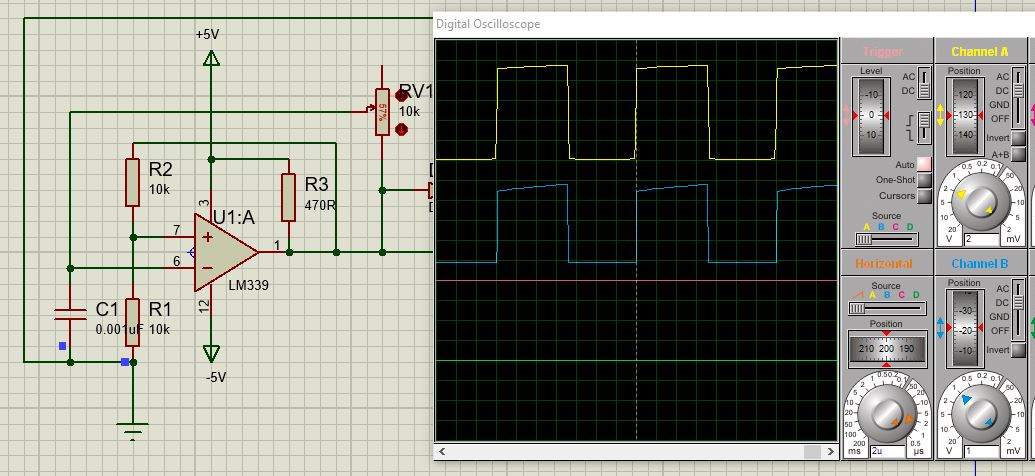Click the RV1 potentiometer body
Viewport: 1035px width, 476px height.
(x=381, y=111)
